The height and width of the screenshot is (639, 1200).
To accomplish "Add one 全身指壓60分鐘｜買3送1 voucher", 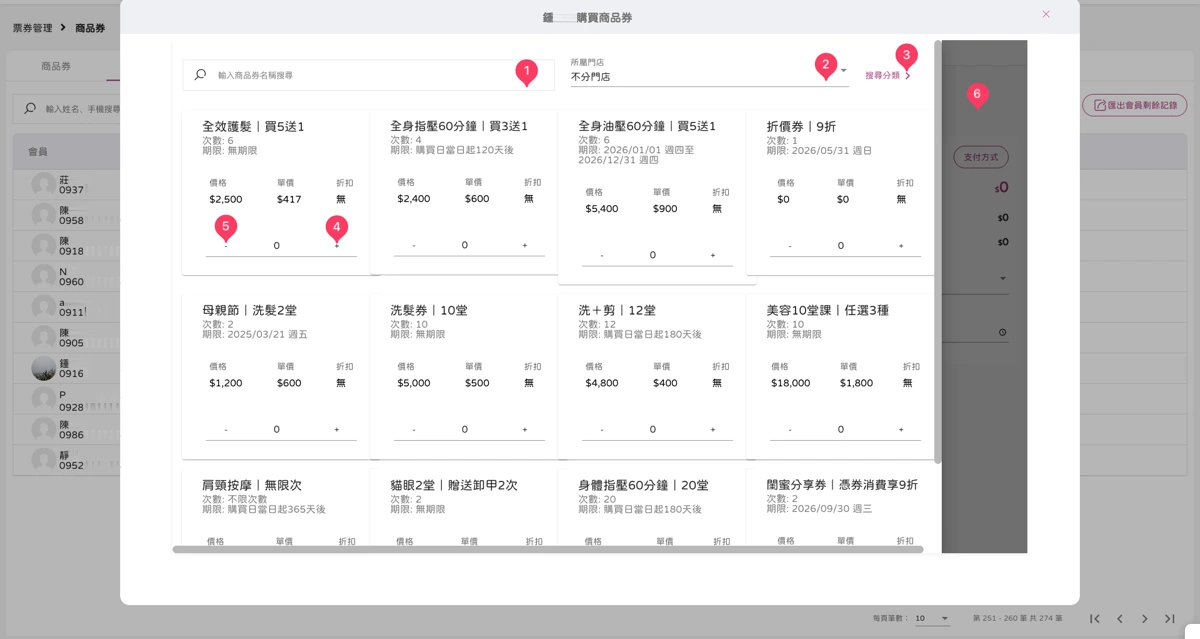I will (x=525, y=245).
